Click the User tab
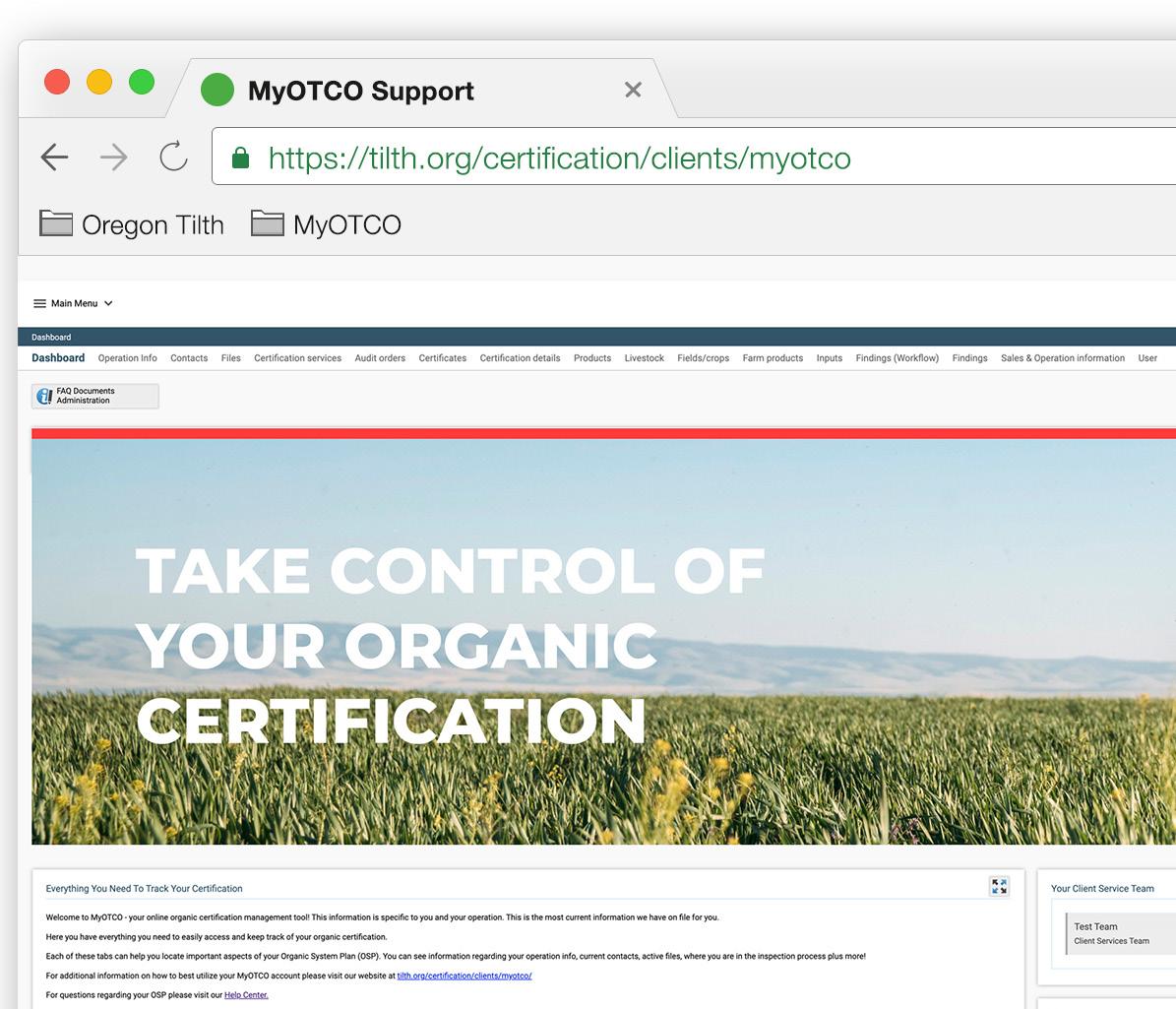 1147,358
